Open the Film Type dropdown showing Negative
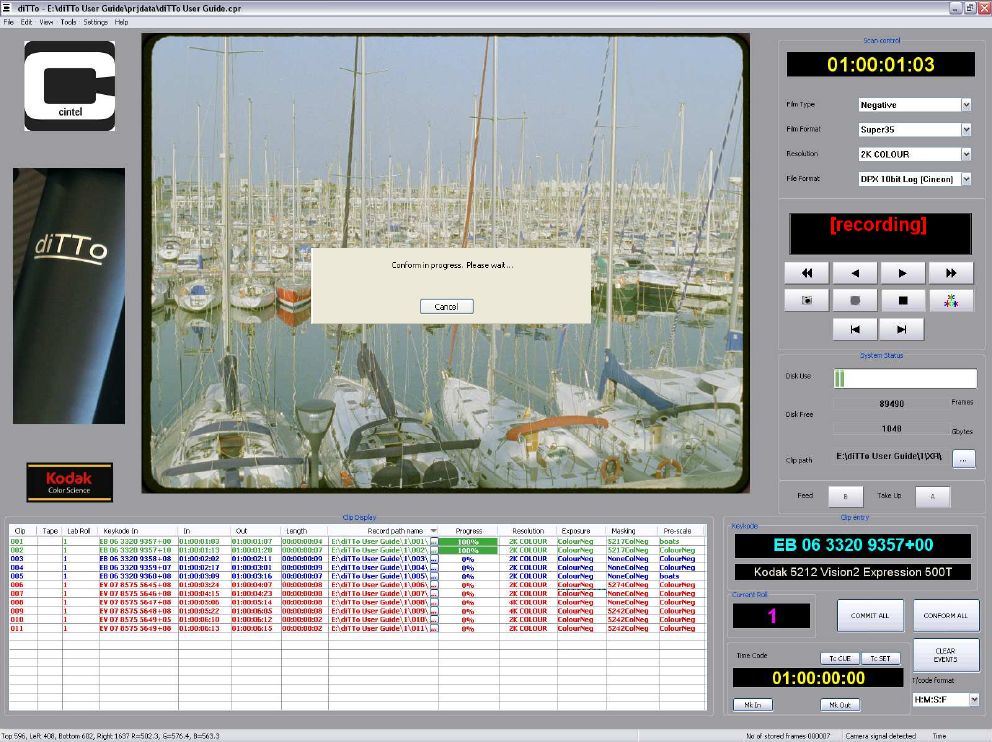This screenshot has height=742, width=992. click(966, 105)
